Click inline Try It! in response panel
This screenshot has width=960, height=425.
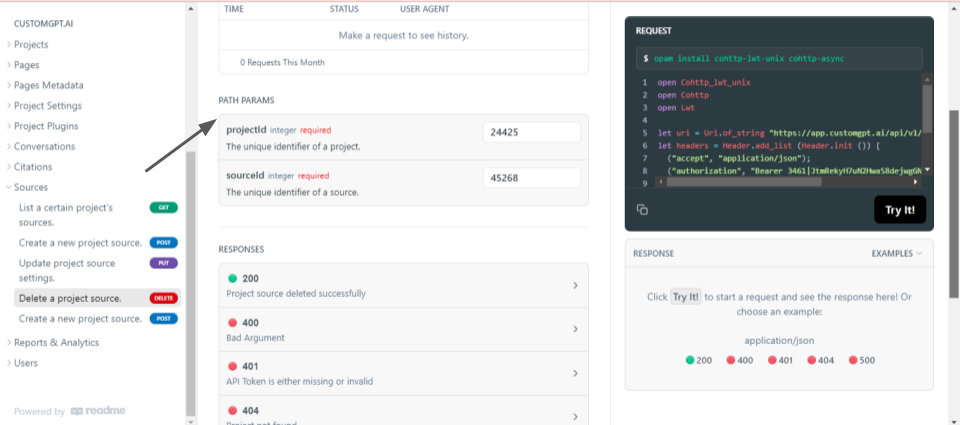click(686, 297)
